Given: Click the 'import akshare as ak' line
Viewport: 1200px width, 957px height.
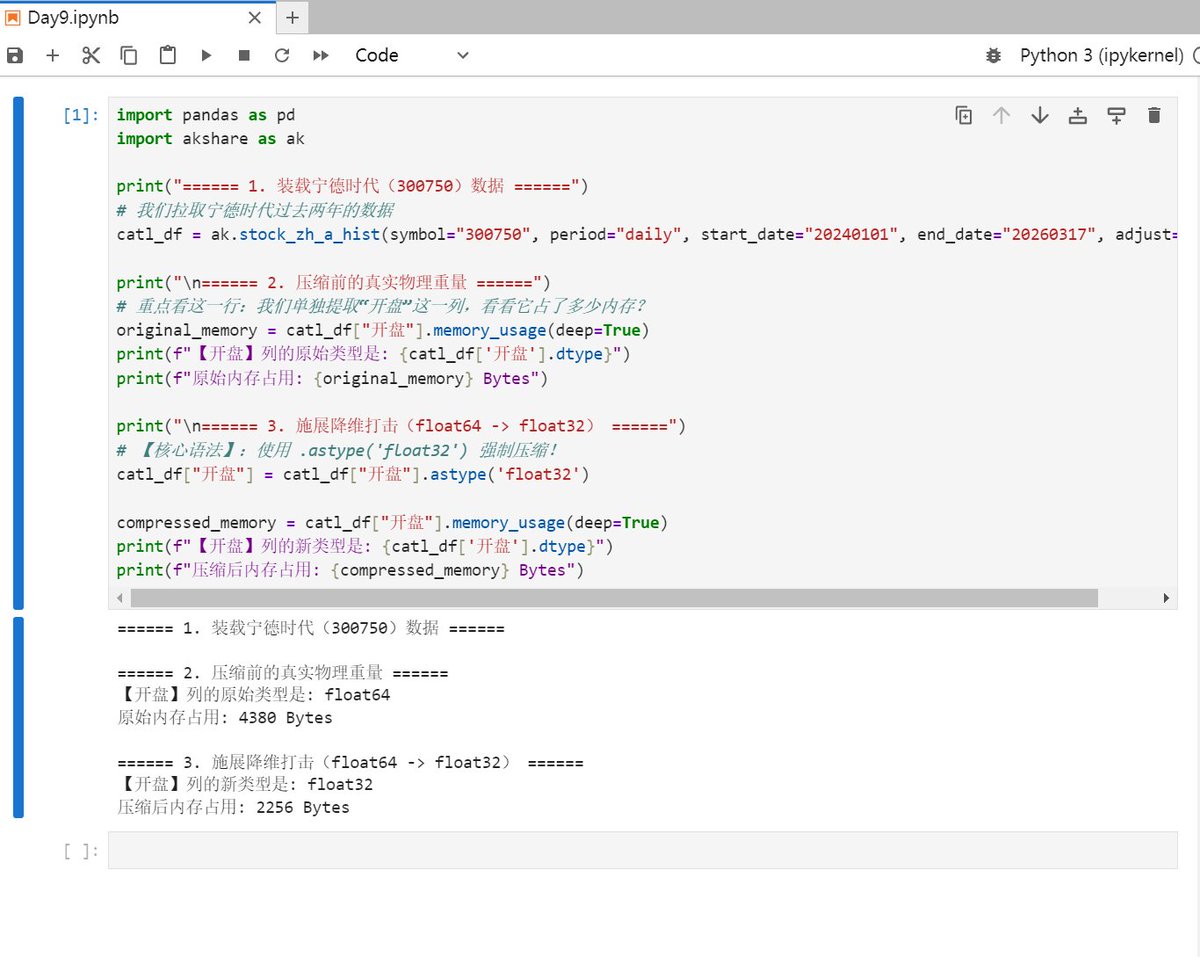Looking at the screenshot, I should point(211,139).
